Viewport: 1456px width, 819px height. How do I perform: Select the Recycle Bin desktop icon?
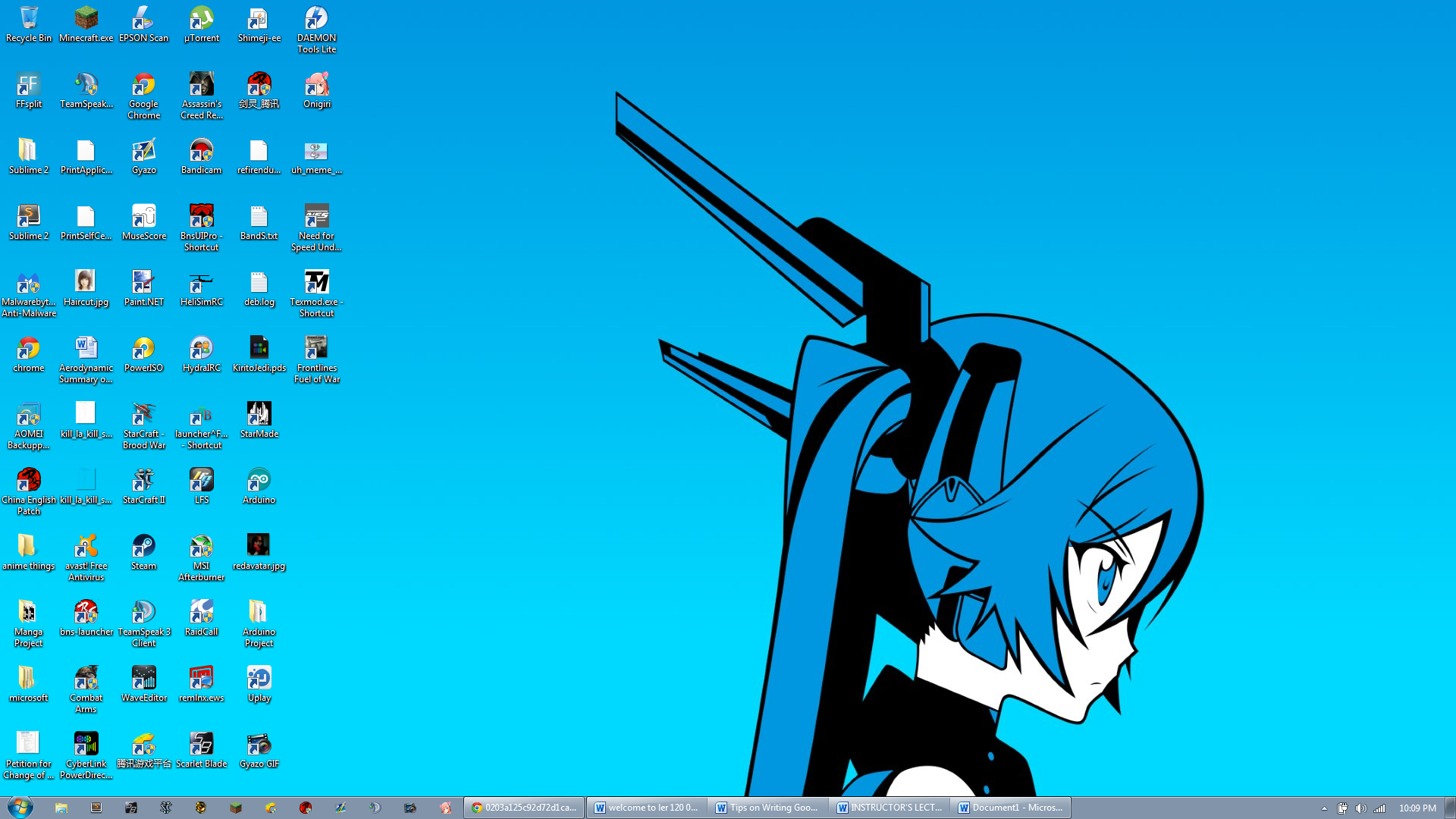click(x=29, y=24)
